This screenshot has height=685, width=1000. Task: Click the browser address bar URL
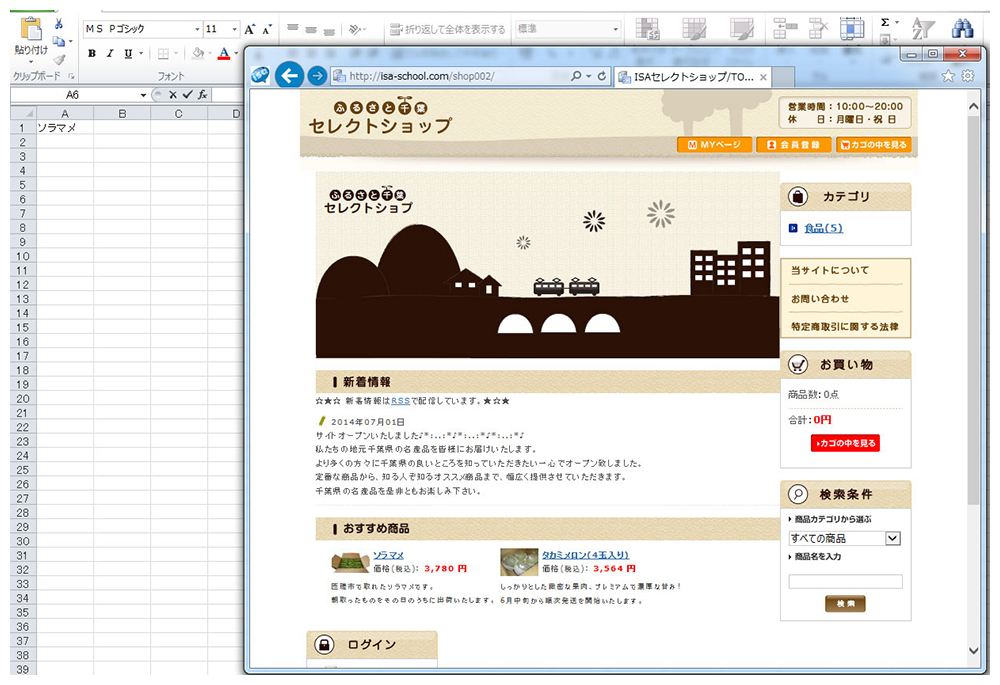(x=422, y=76)
